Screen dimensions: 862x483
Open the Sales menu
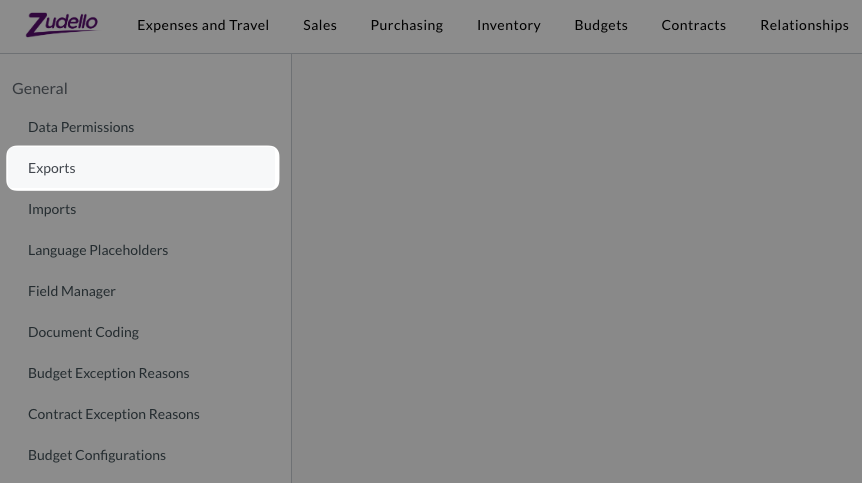tap(320, 25)
